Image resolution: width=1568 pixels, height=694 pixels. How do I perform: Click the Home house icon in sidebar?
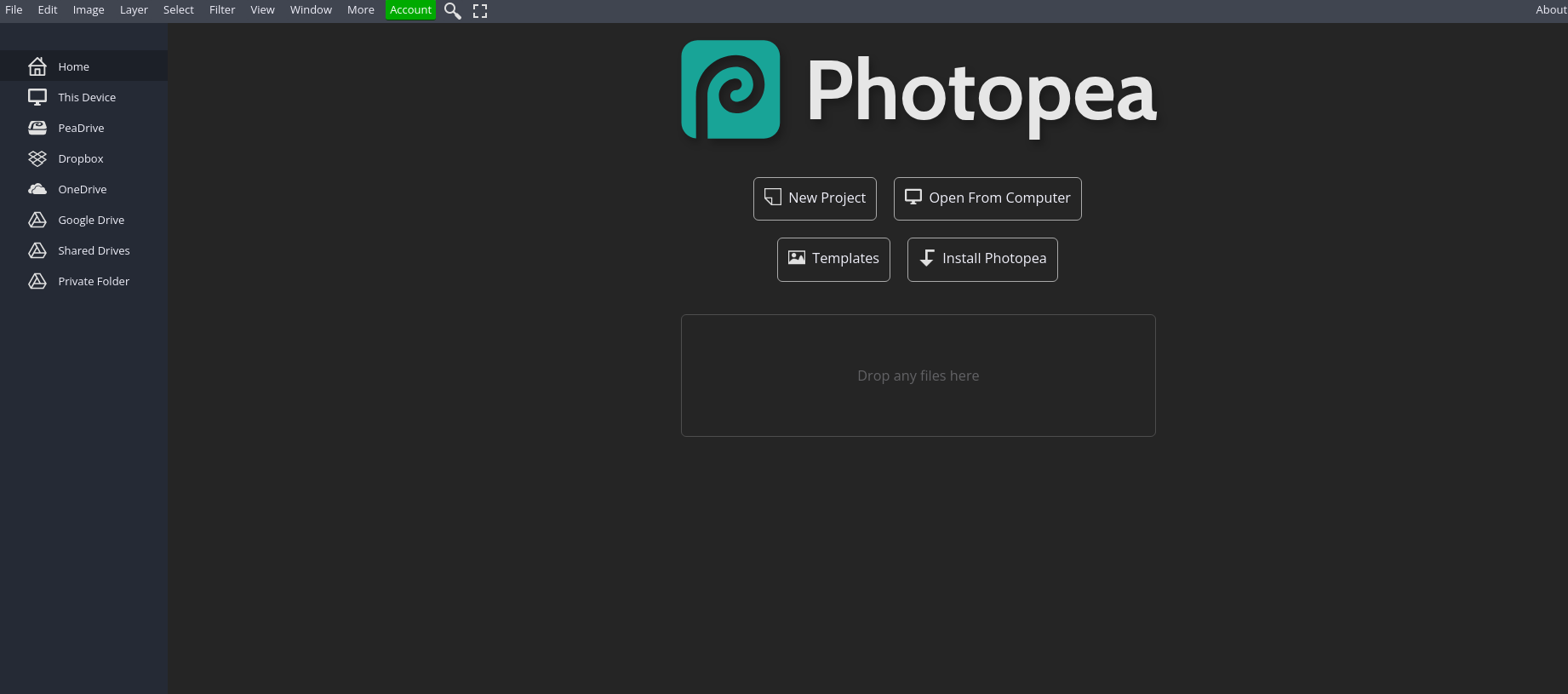coord(37,66)
